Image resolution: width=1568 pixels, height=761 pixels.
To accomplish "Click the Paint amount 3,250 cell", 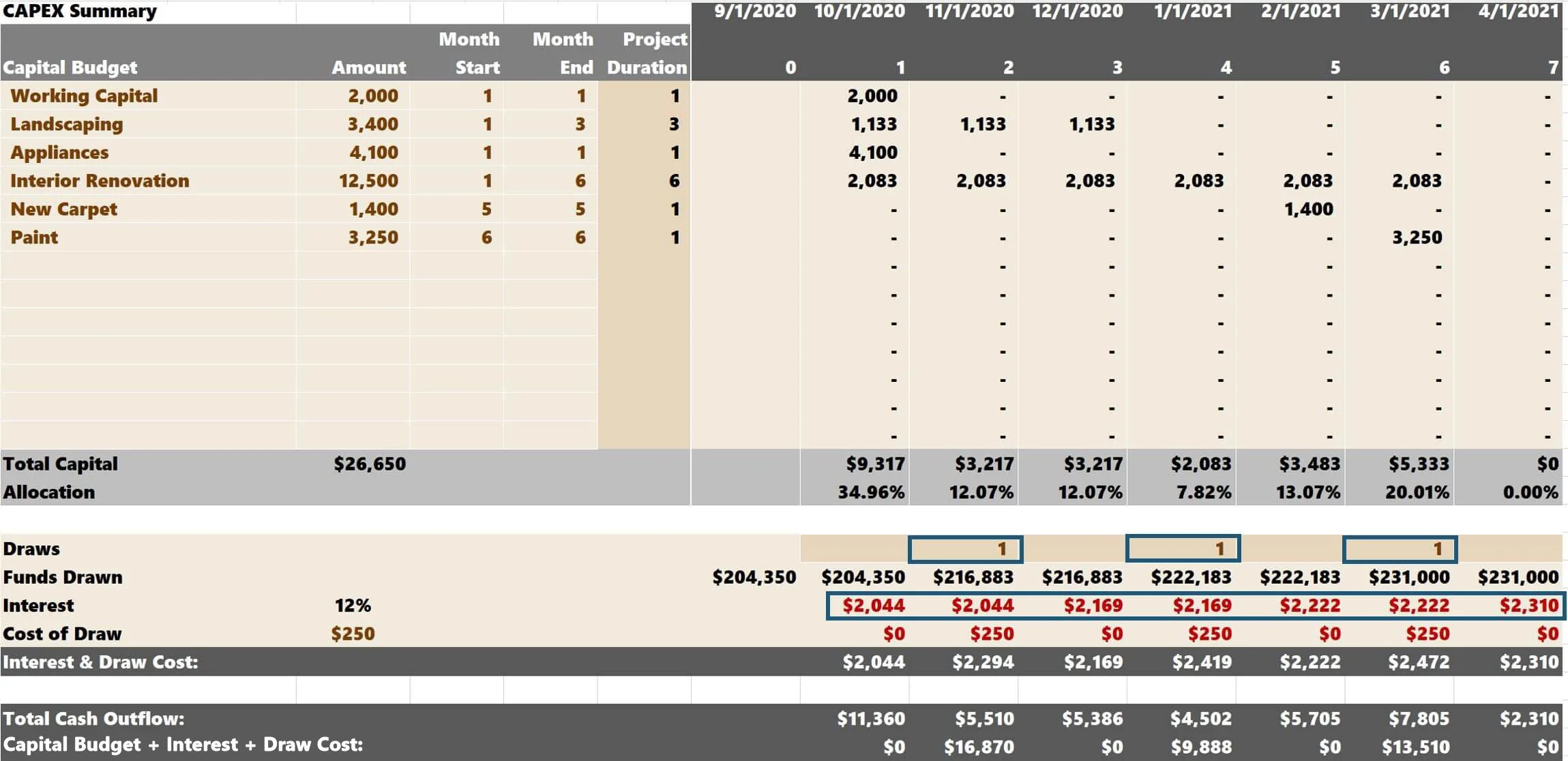I will 373,238.
